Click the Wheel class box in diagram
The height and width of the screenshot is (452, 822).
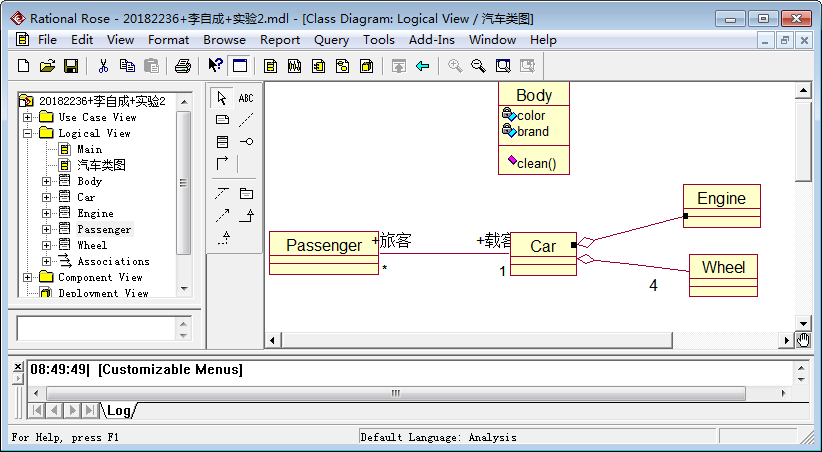[723, 275]
